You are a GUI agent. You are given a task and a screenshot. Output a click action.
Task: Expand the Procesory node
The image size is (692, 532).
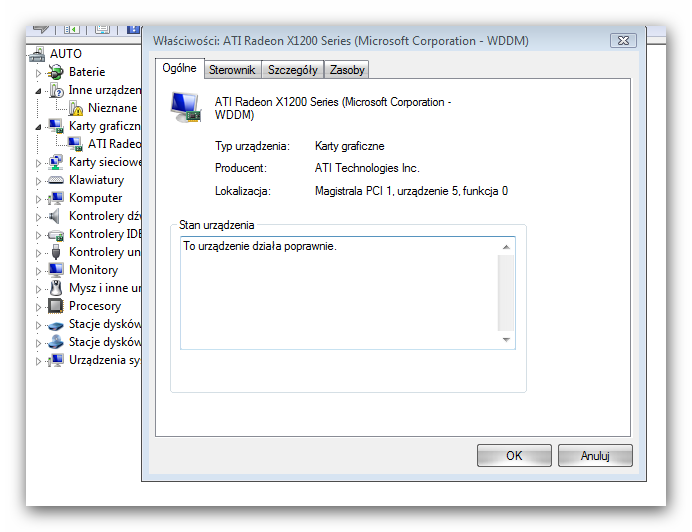[x=38, y=307]
